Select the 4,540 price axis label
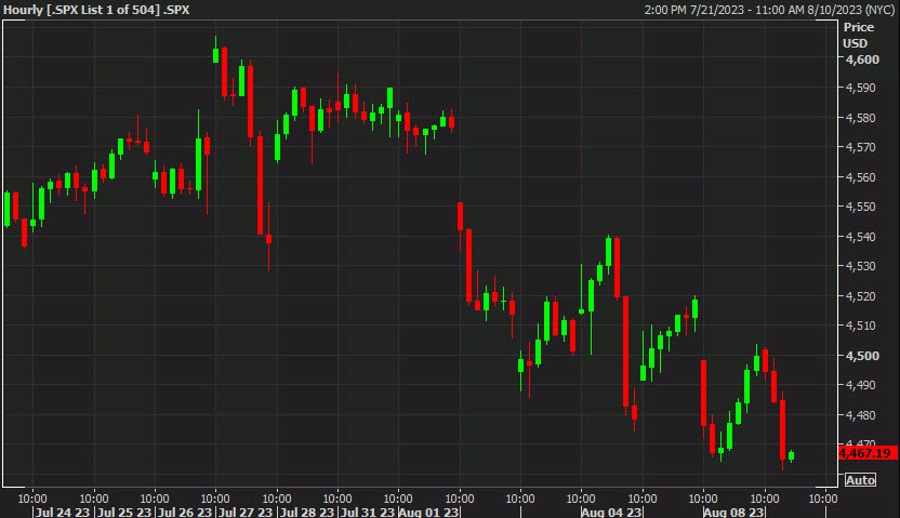Viewport: 900px width, 518px height. coord(860,237)
